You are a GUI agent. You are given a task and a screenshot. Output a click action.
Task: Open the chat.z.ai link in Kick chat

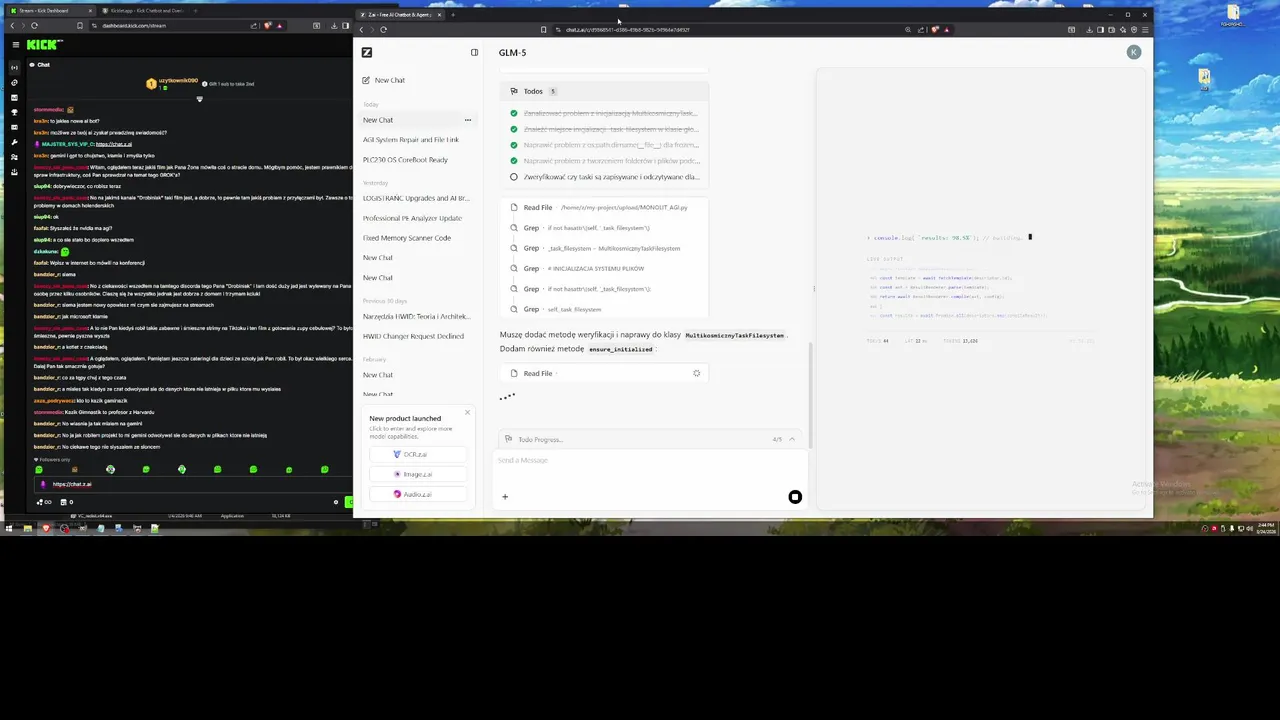pyautogui.click(x=113, y=144)
